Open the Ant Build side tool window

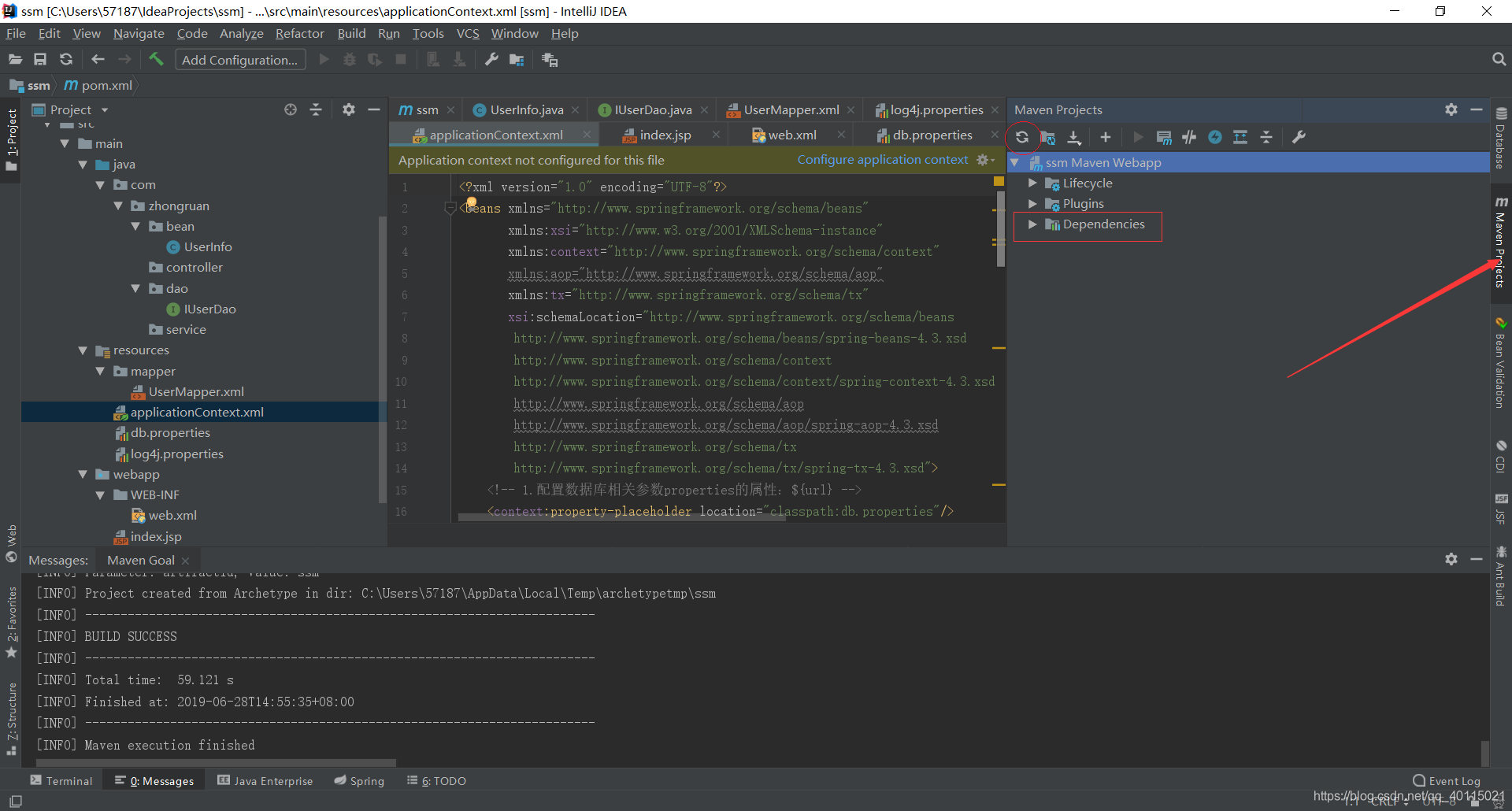pos(1501,576)
